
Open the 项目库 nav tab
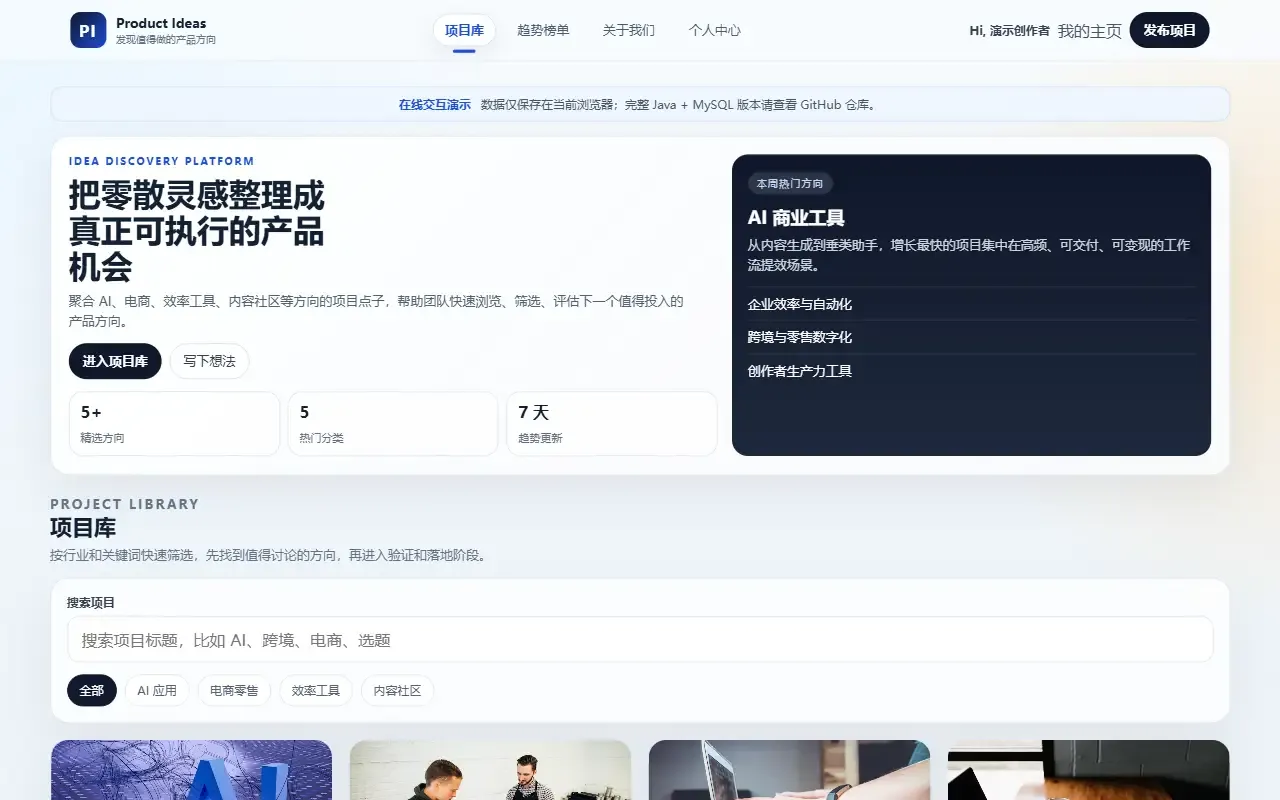tap(464, 30)
